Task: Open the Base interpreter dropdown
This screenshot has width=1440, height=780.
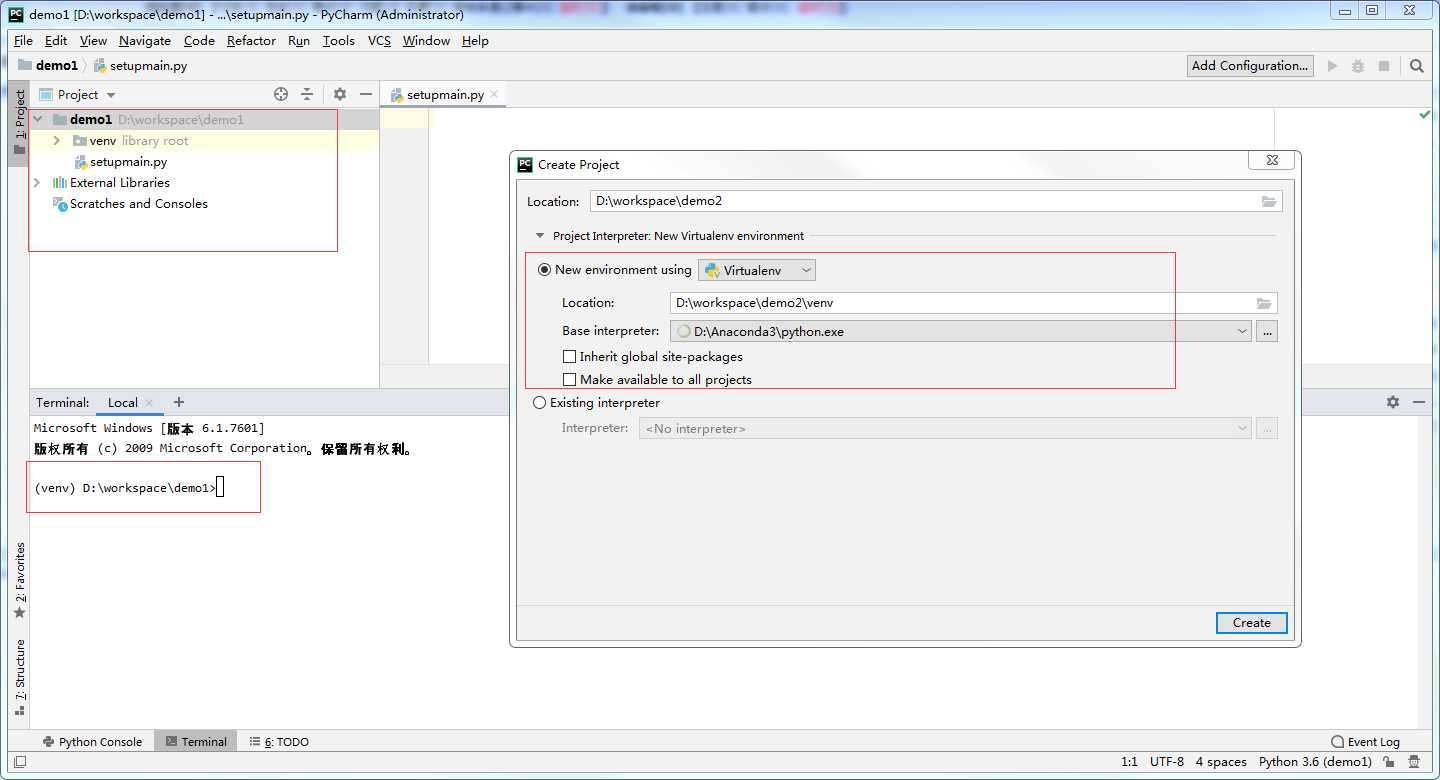Action: tap(961, 331)
